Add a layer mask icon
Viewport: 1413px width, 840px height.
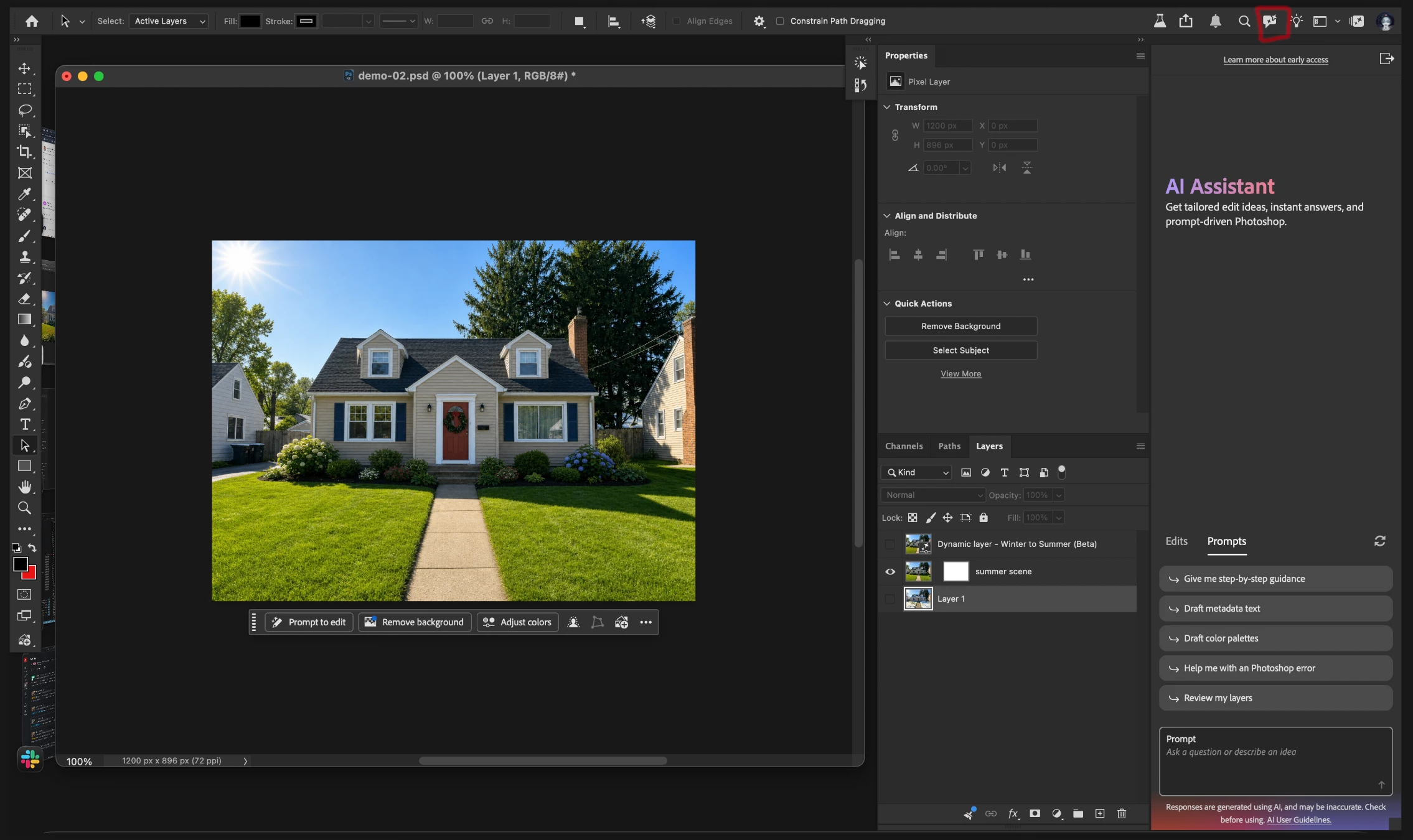tap(1035, 813)
